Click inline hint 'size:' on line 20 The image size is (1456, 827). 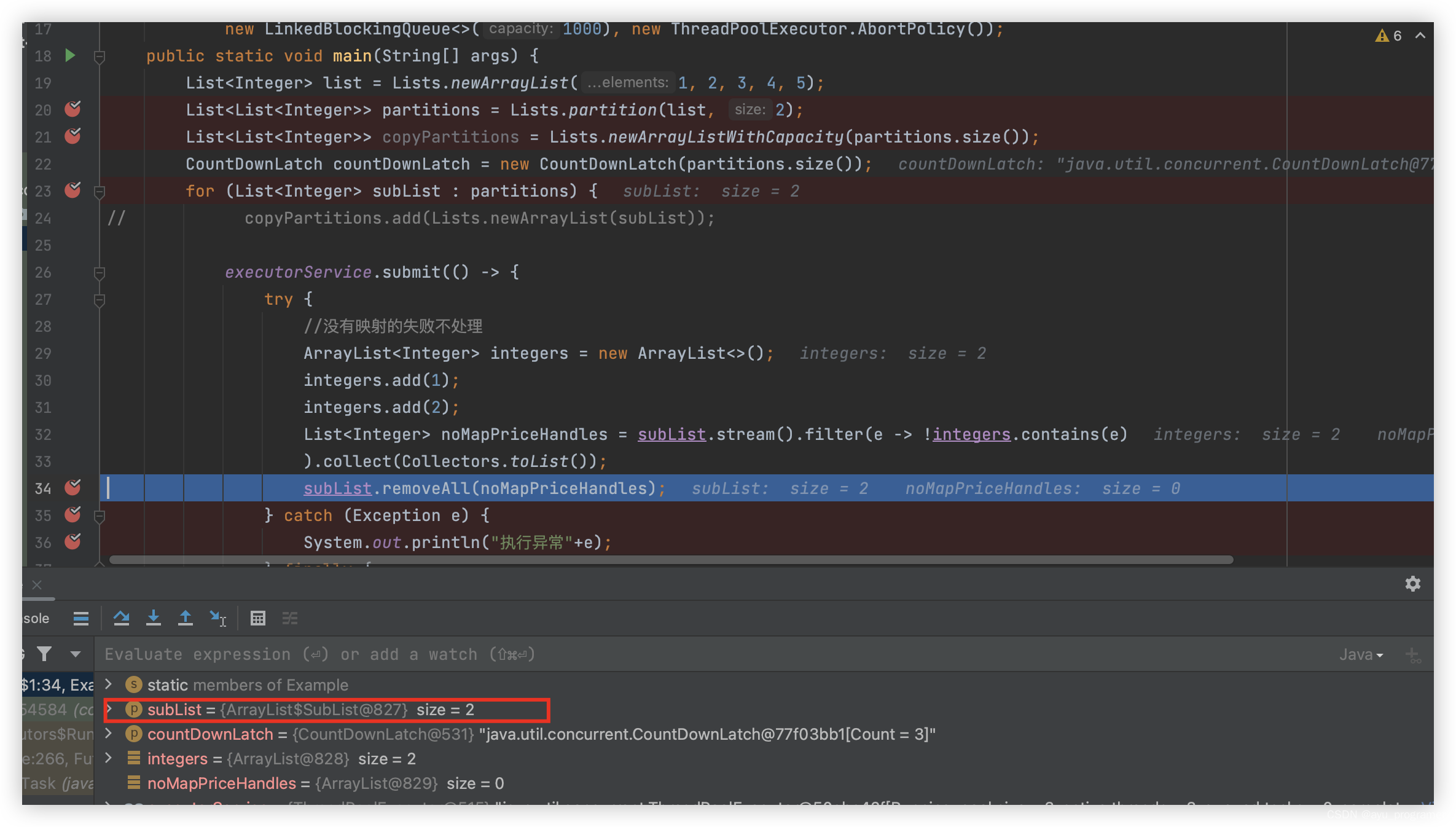pos(750,109)
